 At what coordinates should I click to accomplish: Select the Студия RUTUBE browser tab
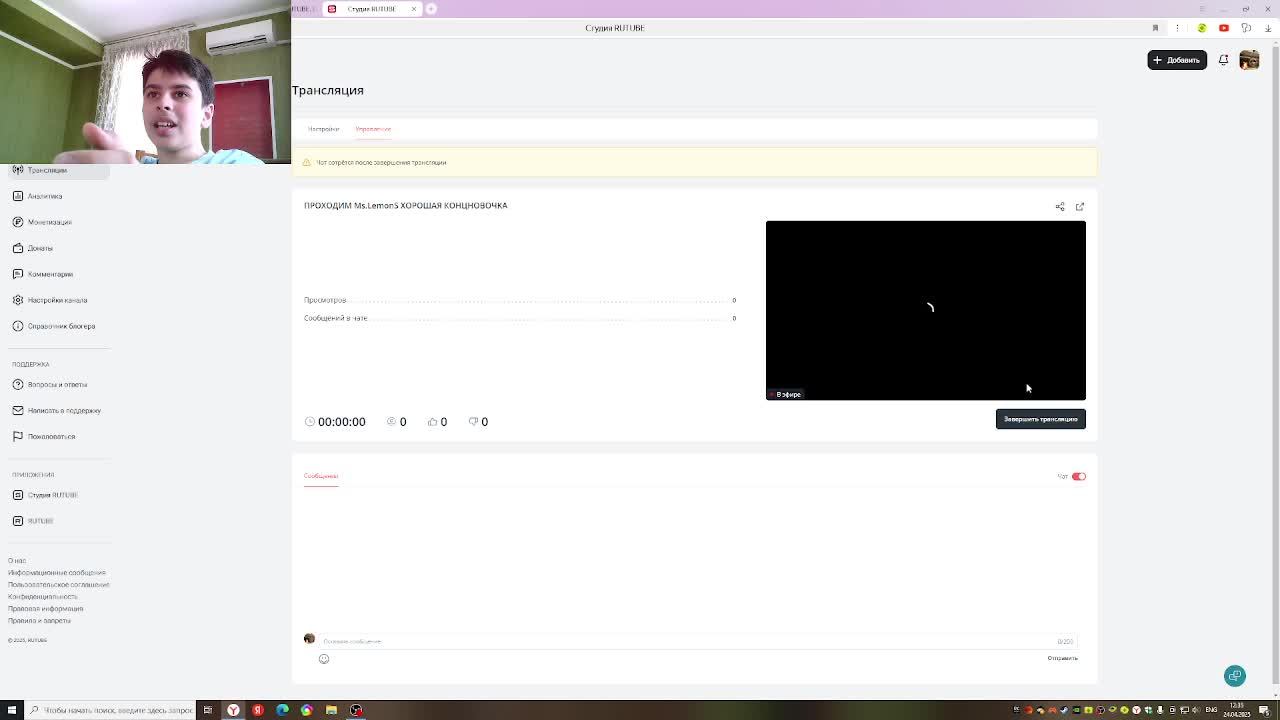point(371,9)
